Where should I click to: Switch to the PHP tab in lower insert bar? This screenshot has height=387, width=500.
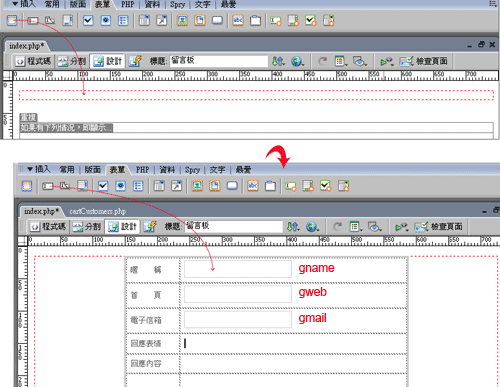(x=142, y=170)
